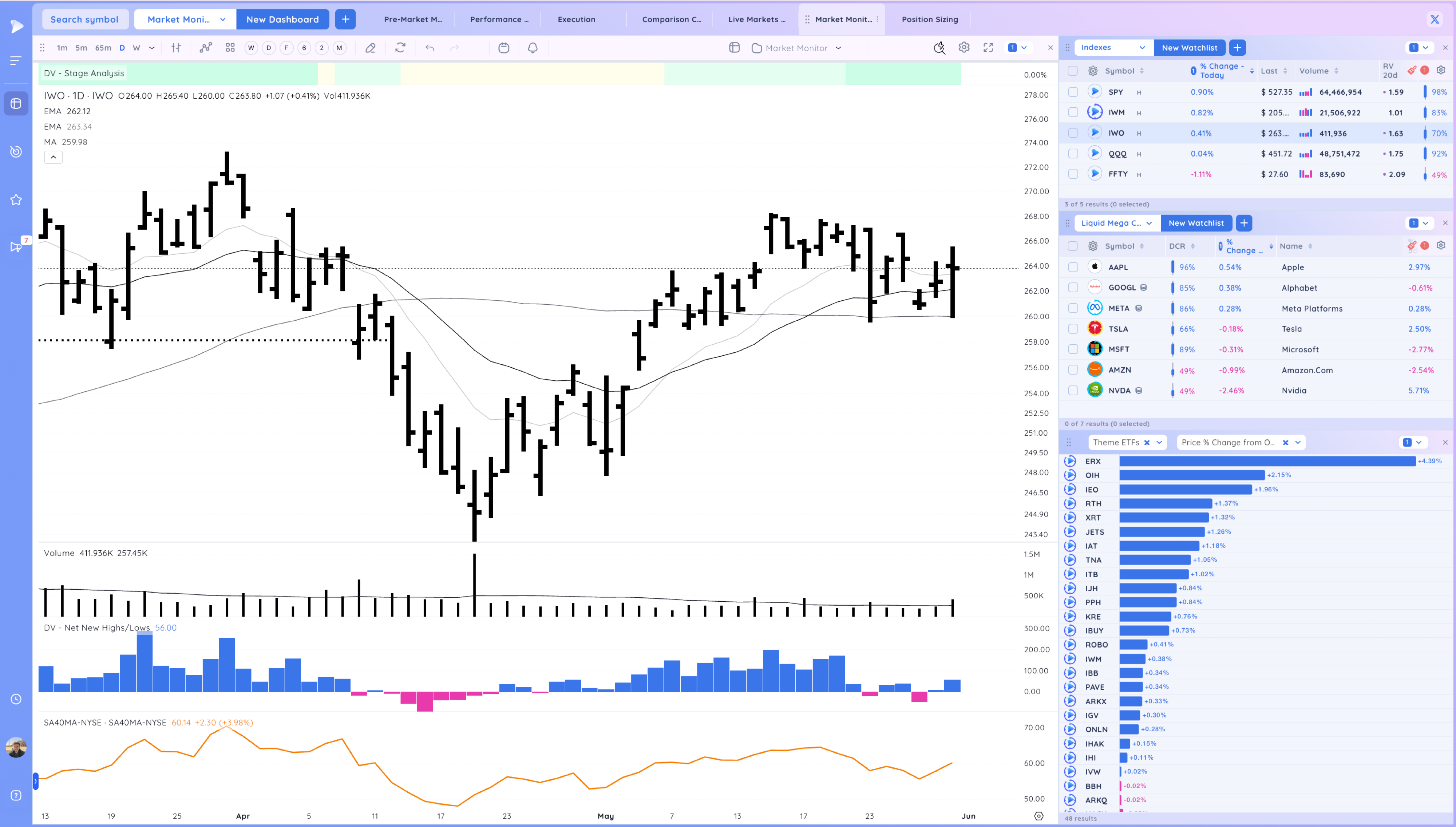Tick the checkbox for IWM row

pos(1073,112)
